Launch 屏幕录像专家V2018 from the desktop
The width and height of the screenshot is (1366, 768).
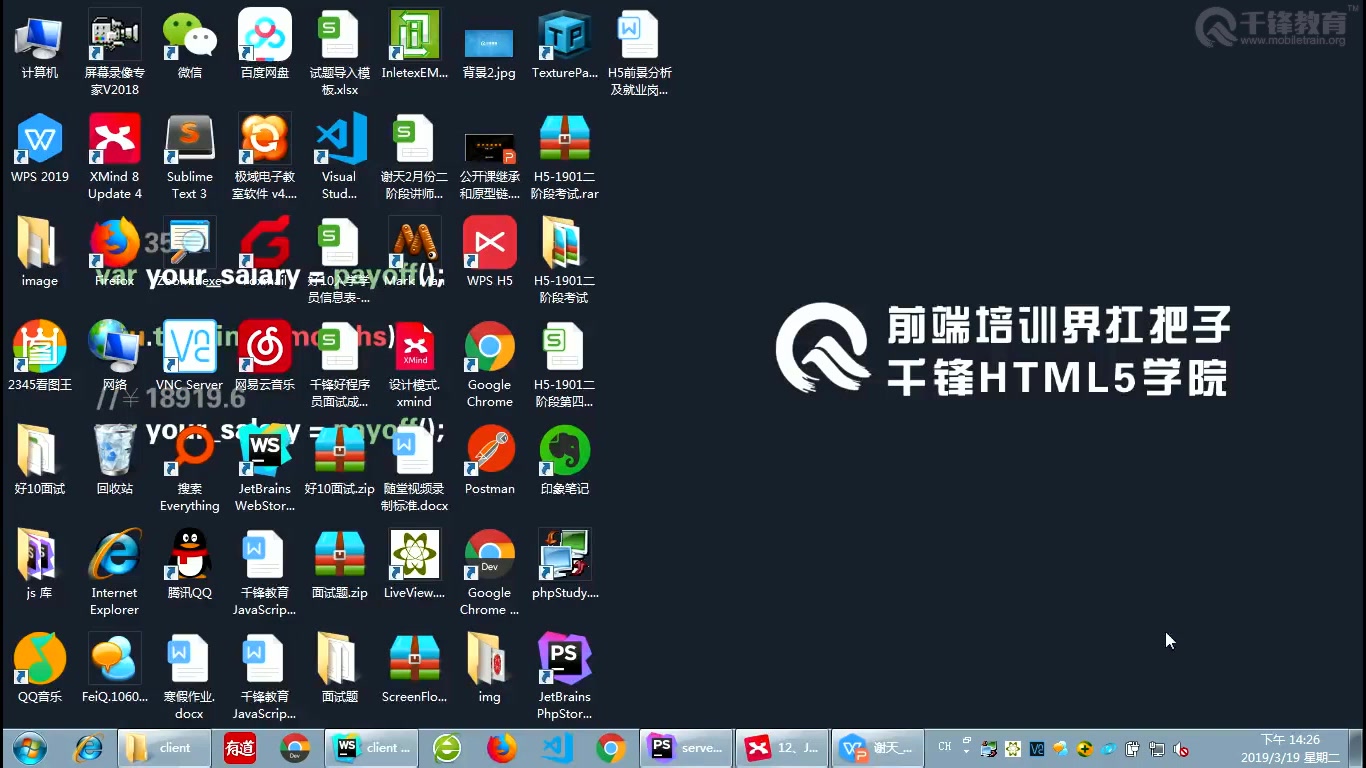point(115,53)
